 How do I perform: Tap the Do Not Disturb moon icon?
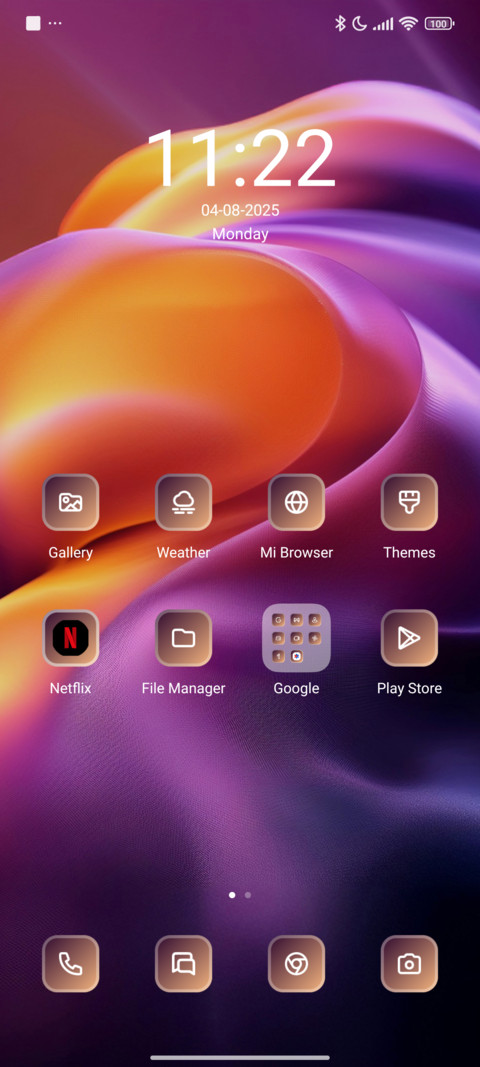(359, 24)
